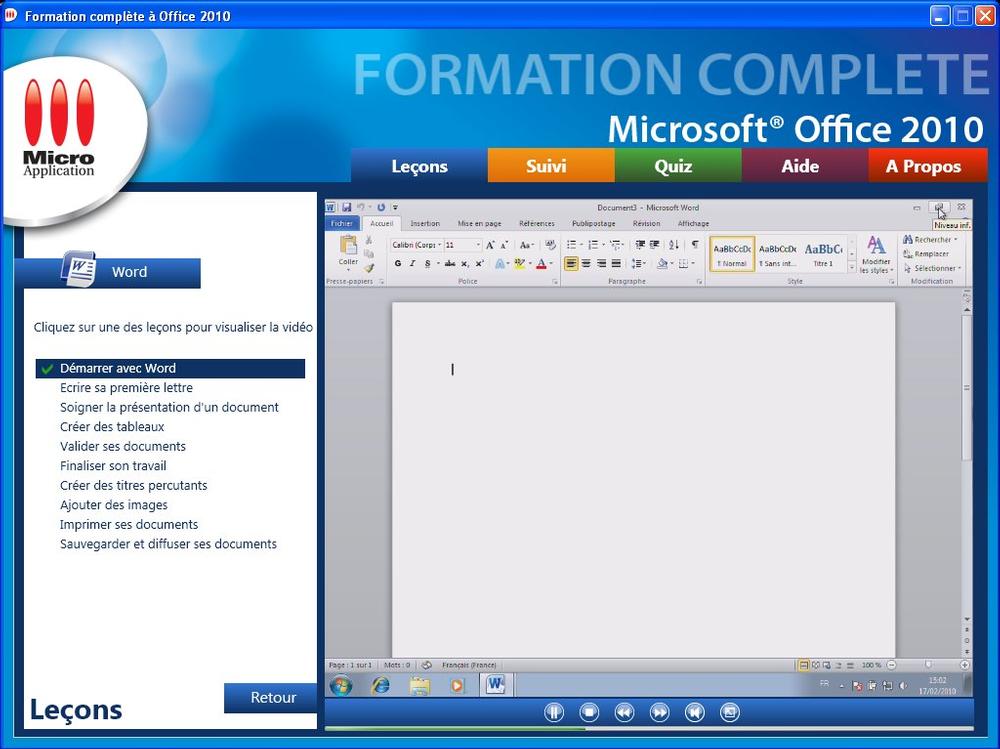Open the change case Aa dropdown
The height and width of the screenshot is (749, 1000).
pyautogui.click(x=526, y=245)
